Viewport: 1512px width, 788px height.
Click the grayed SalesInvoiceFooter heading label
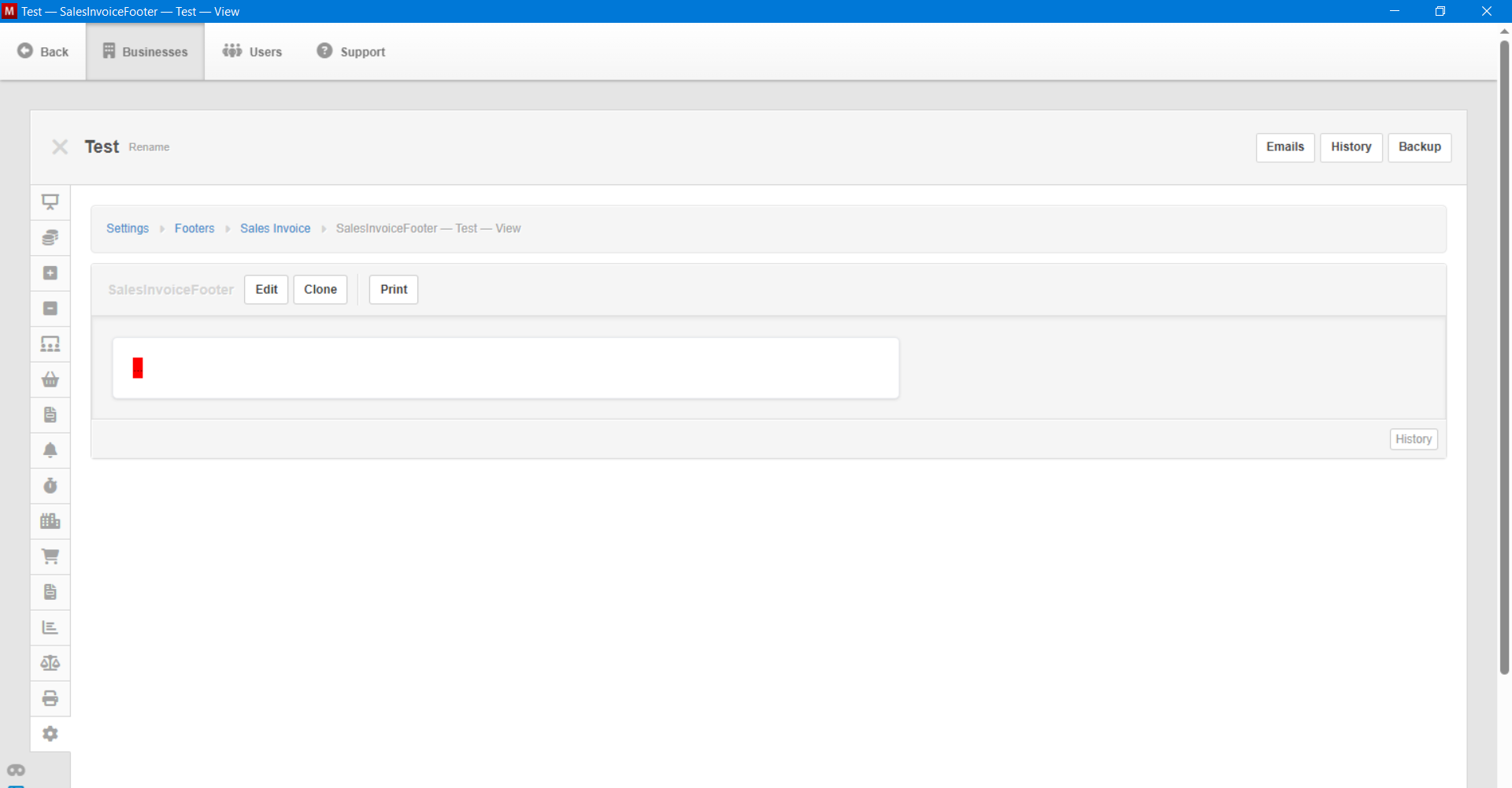[x=171, y=290]
